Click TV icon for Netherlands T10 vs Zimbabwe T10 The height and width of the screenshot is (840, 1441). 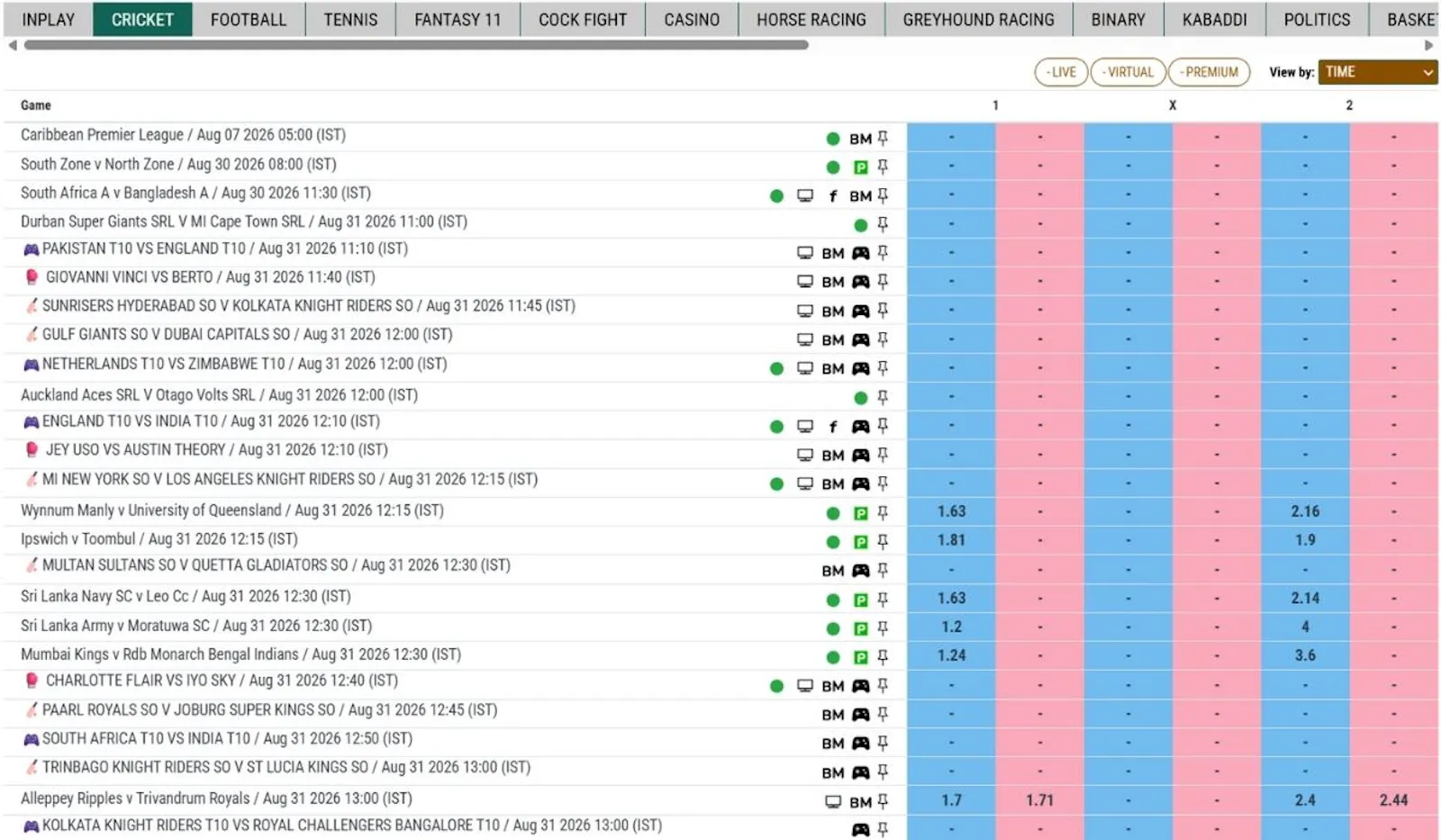click(805, 368)
